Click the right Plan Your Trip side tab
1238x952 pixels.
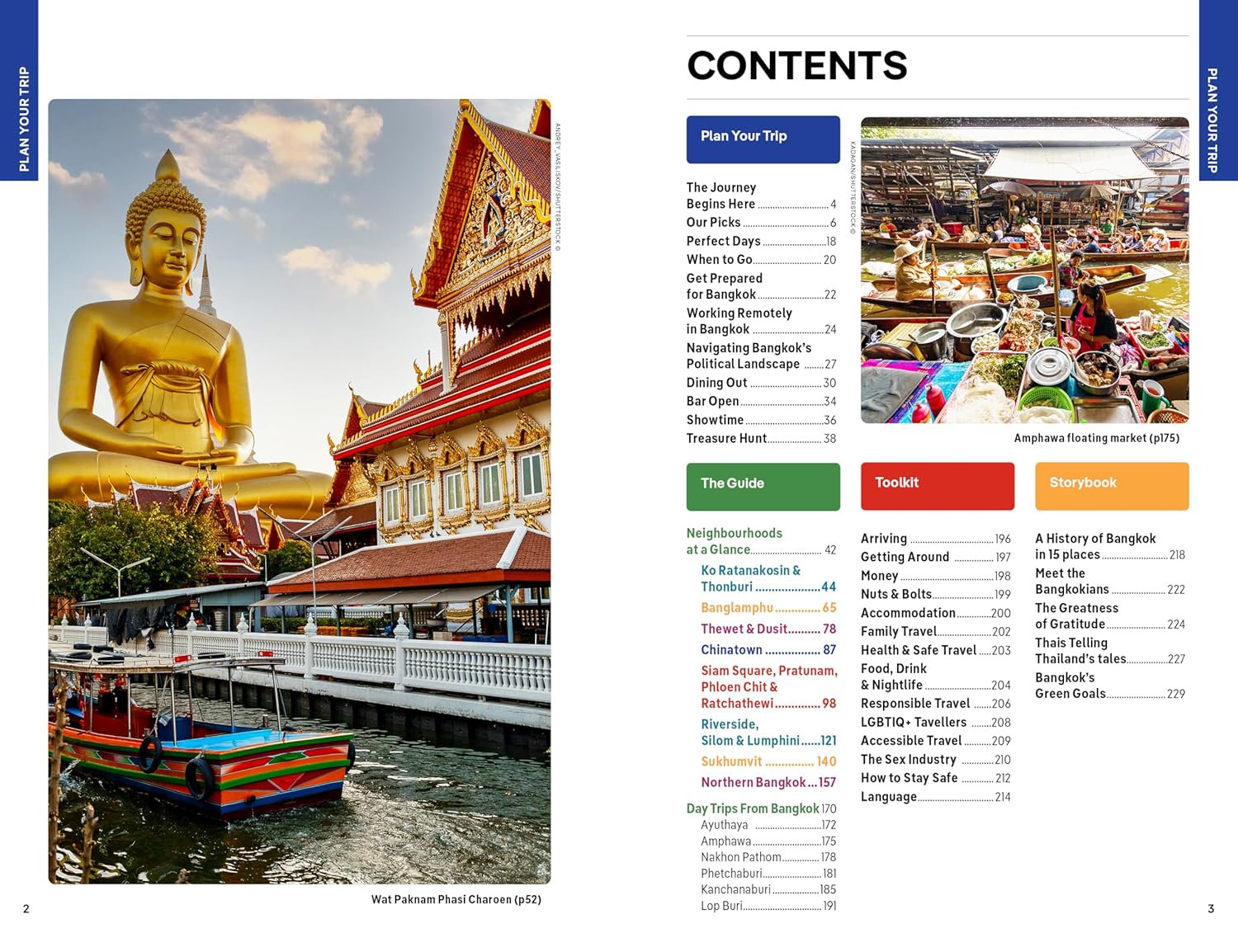[x=1218, y=91]
